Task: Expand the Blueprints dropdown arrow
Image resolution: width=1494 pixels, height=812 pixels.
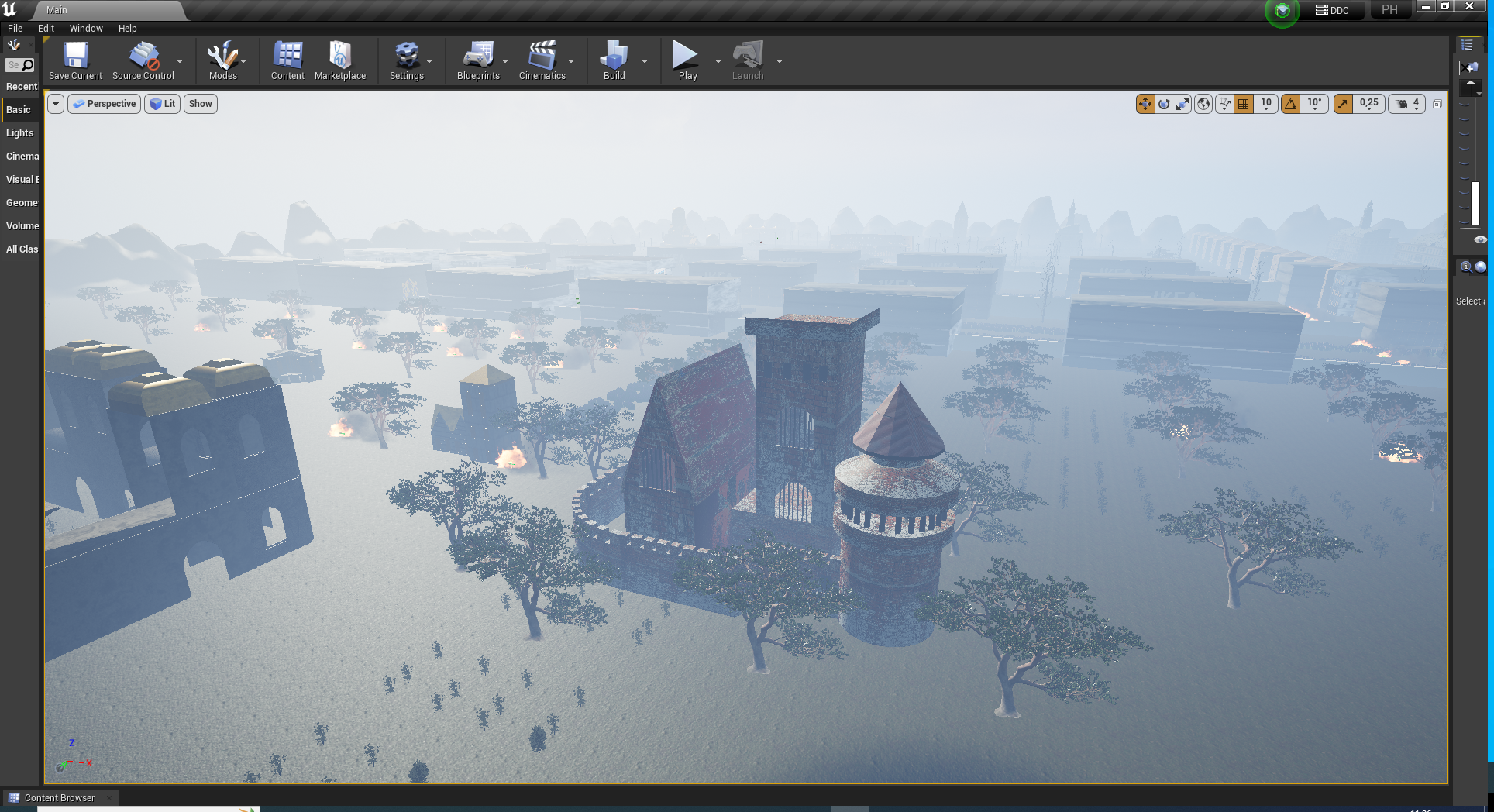Action: click(505, 61)
